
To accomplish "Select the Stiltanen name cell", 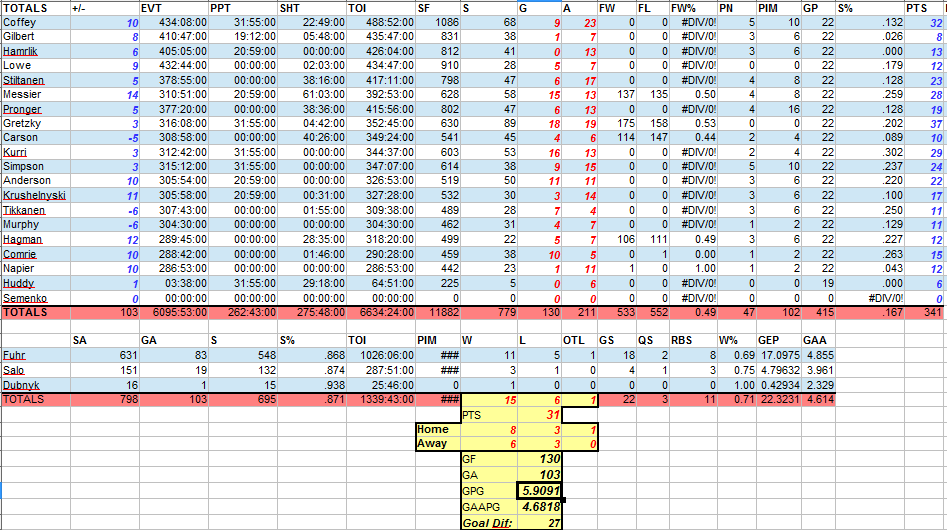I will (x=36, y=80).
